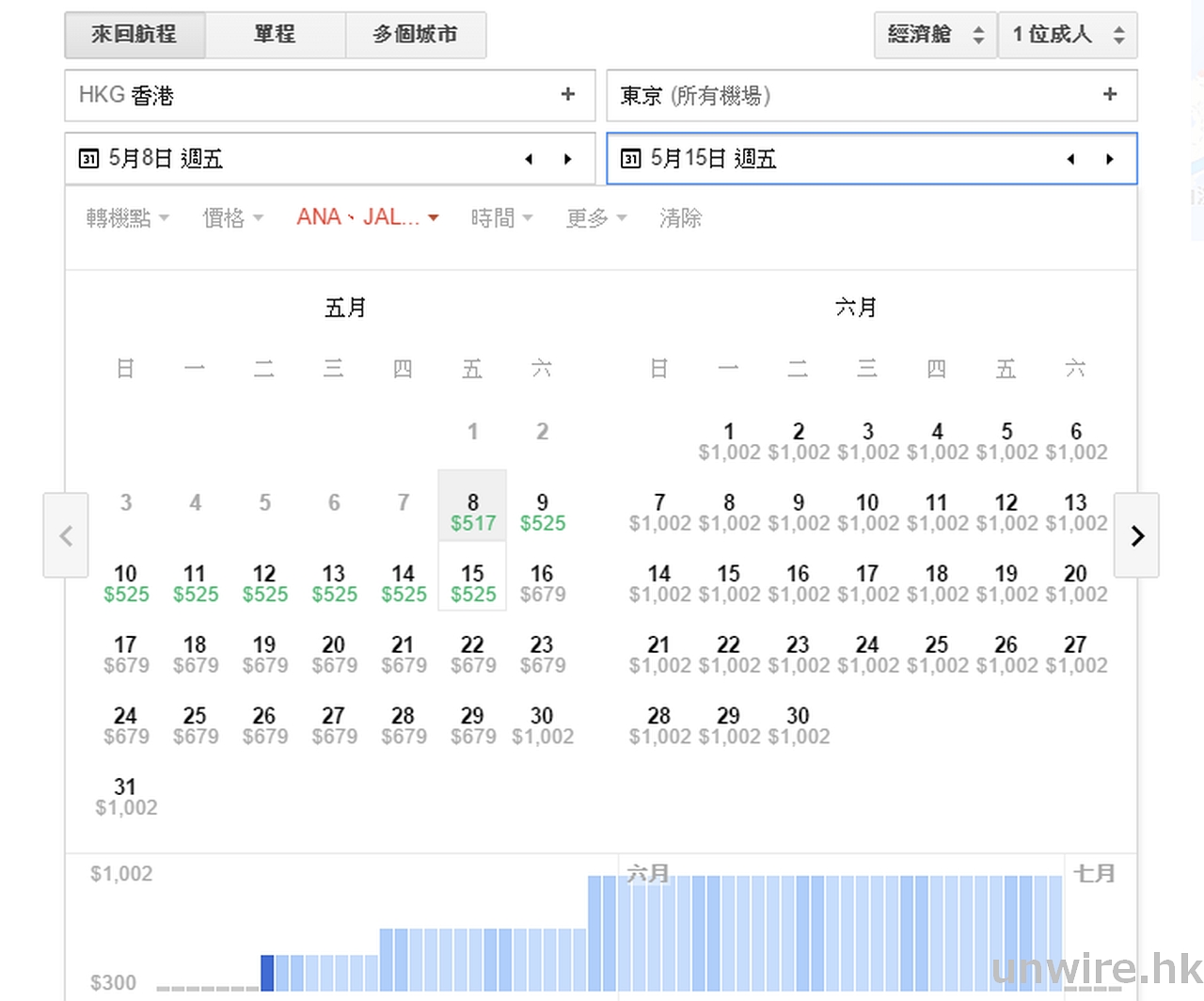This screenshot has width=1204, height=1001.
Task: Switch to the 單程 one-way tab
Action: 275,35
